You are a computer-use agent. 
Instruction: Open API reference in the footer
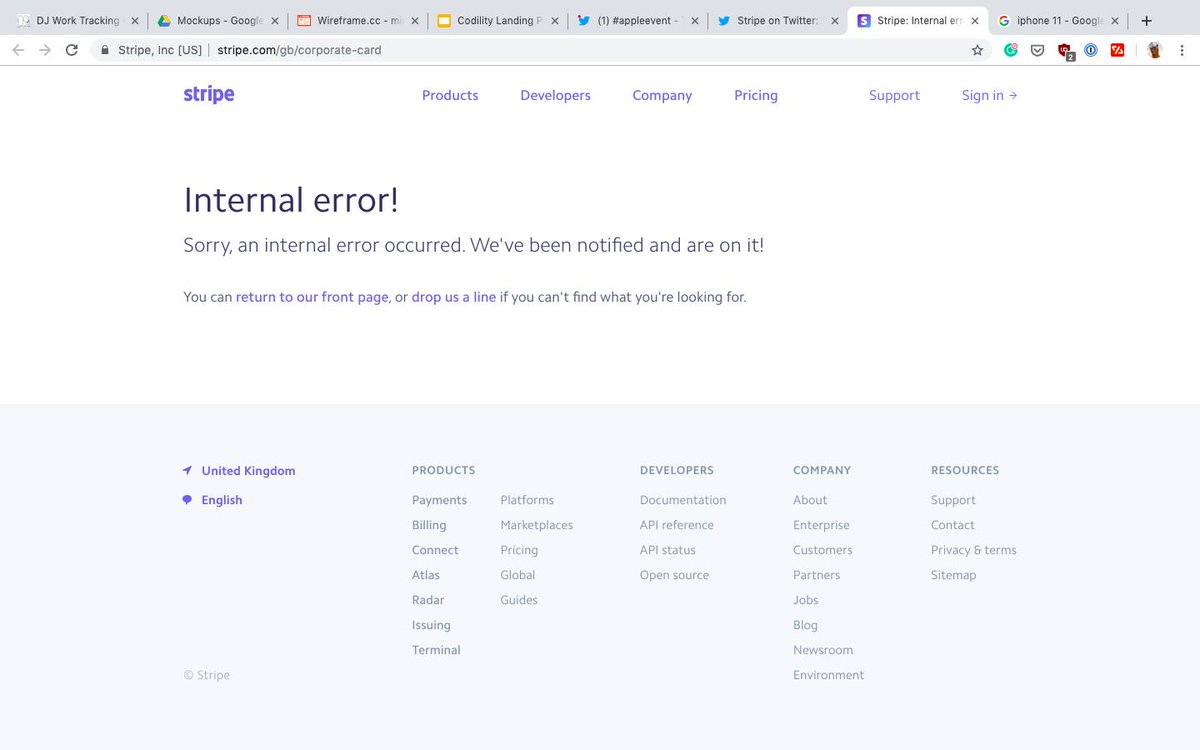pos(677,525)
